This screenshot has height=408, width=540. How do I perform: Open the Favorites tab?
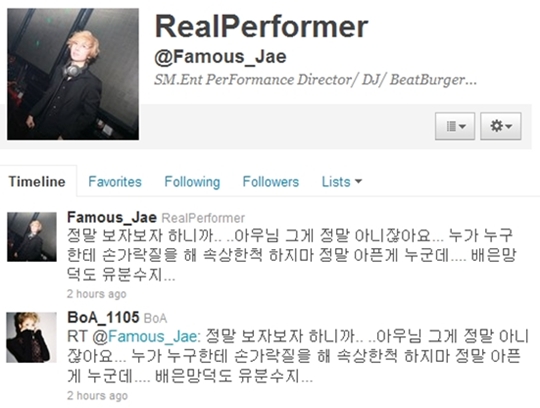[115, 181]
